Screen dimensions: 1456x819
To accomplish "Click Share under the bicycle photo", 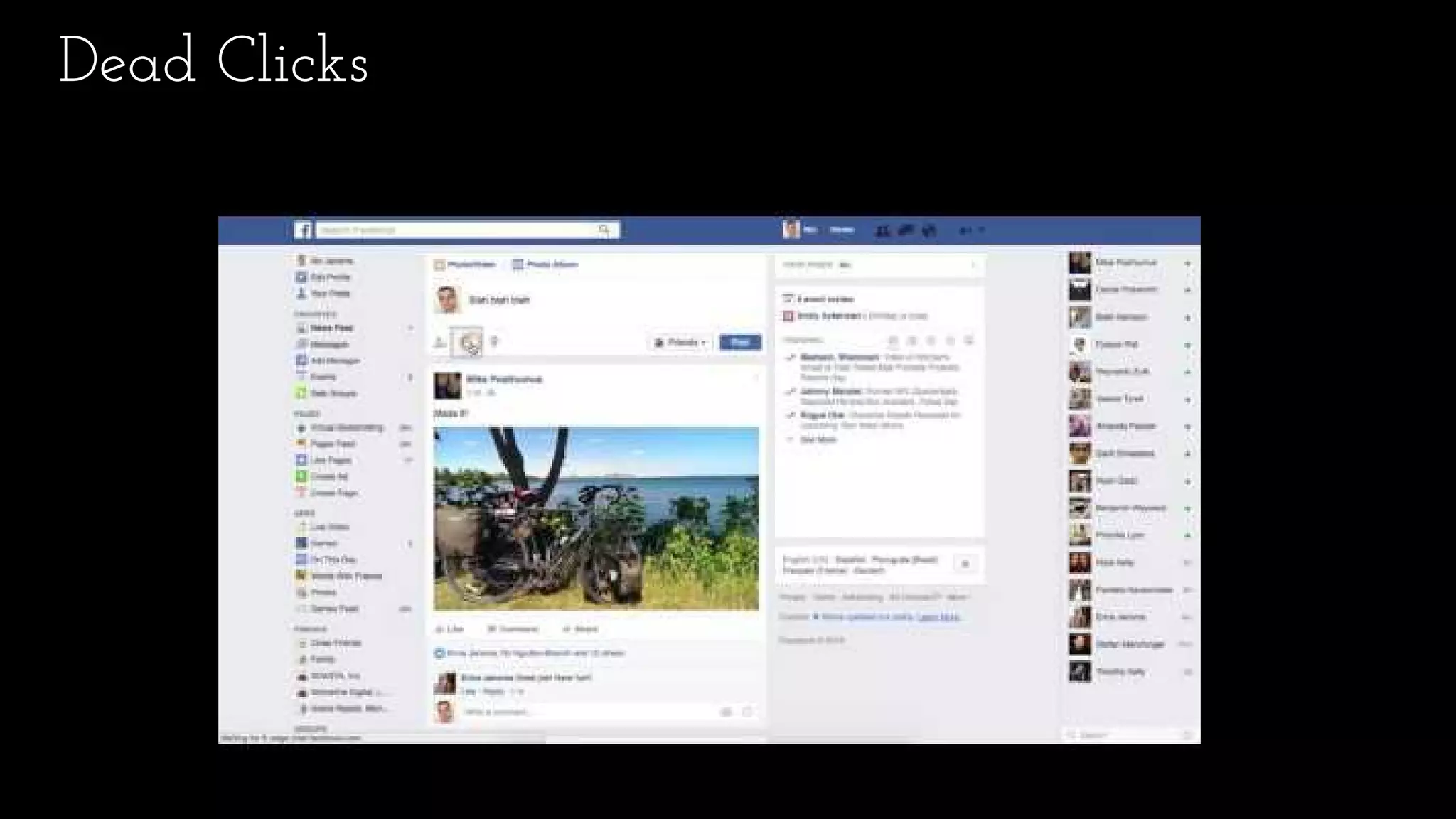I will [x=581, y=629].
